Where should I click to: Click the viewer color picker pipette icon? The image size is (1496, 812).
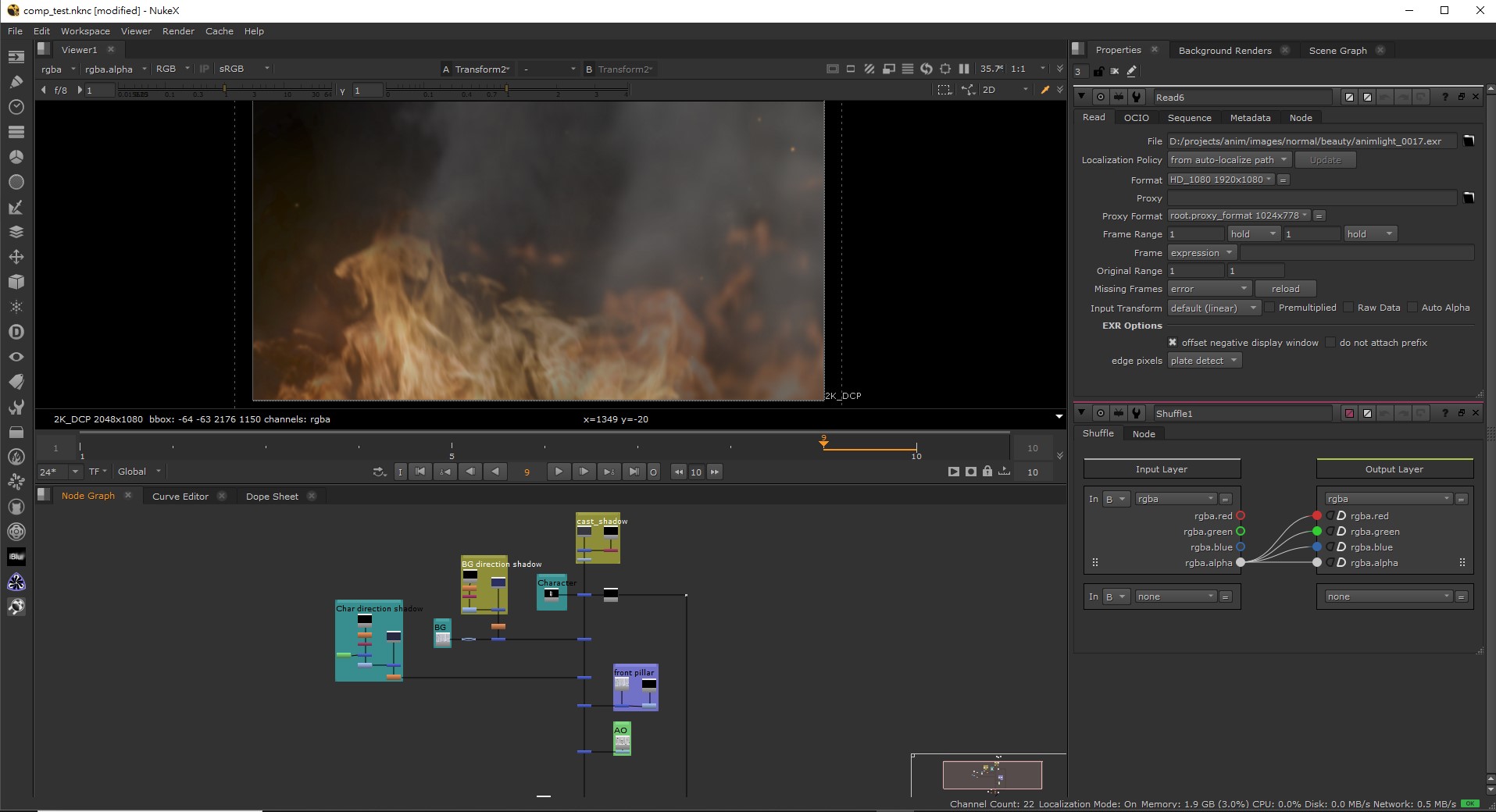click(1046, 90)
